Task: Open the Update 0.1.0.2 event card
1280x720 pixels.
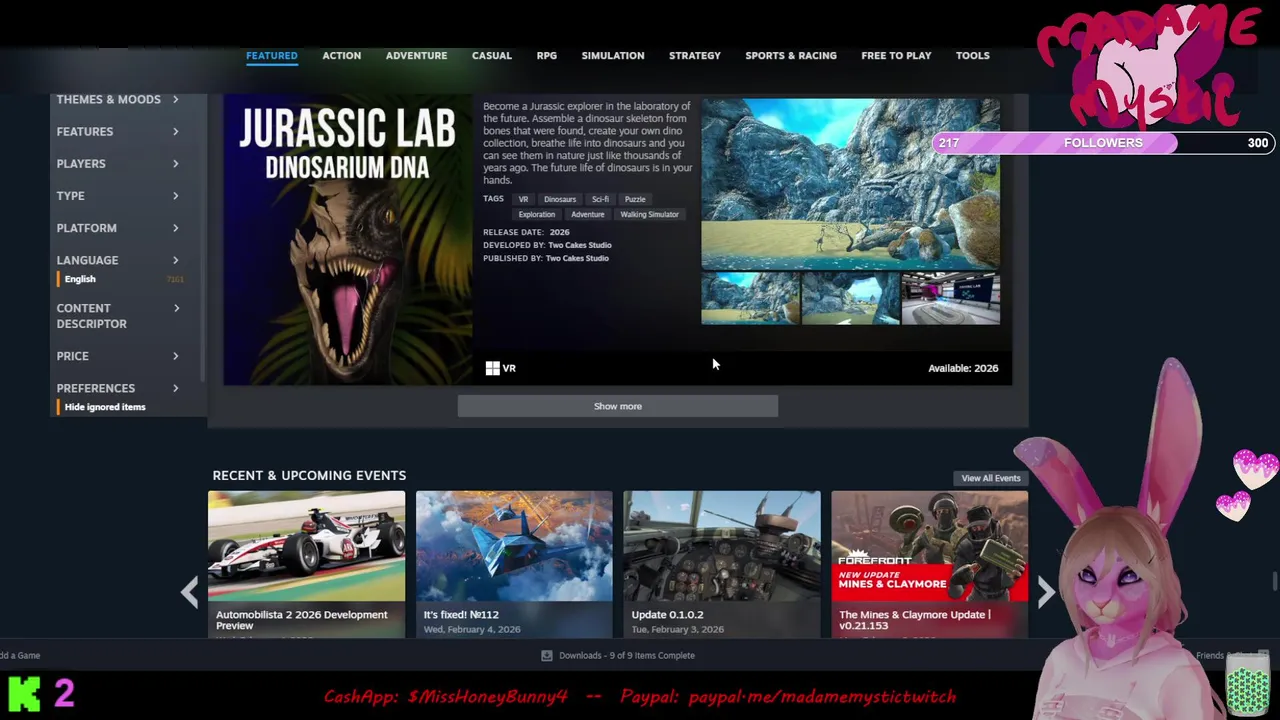Action: click(x=722, y=564)
